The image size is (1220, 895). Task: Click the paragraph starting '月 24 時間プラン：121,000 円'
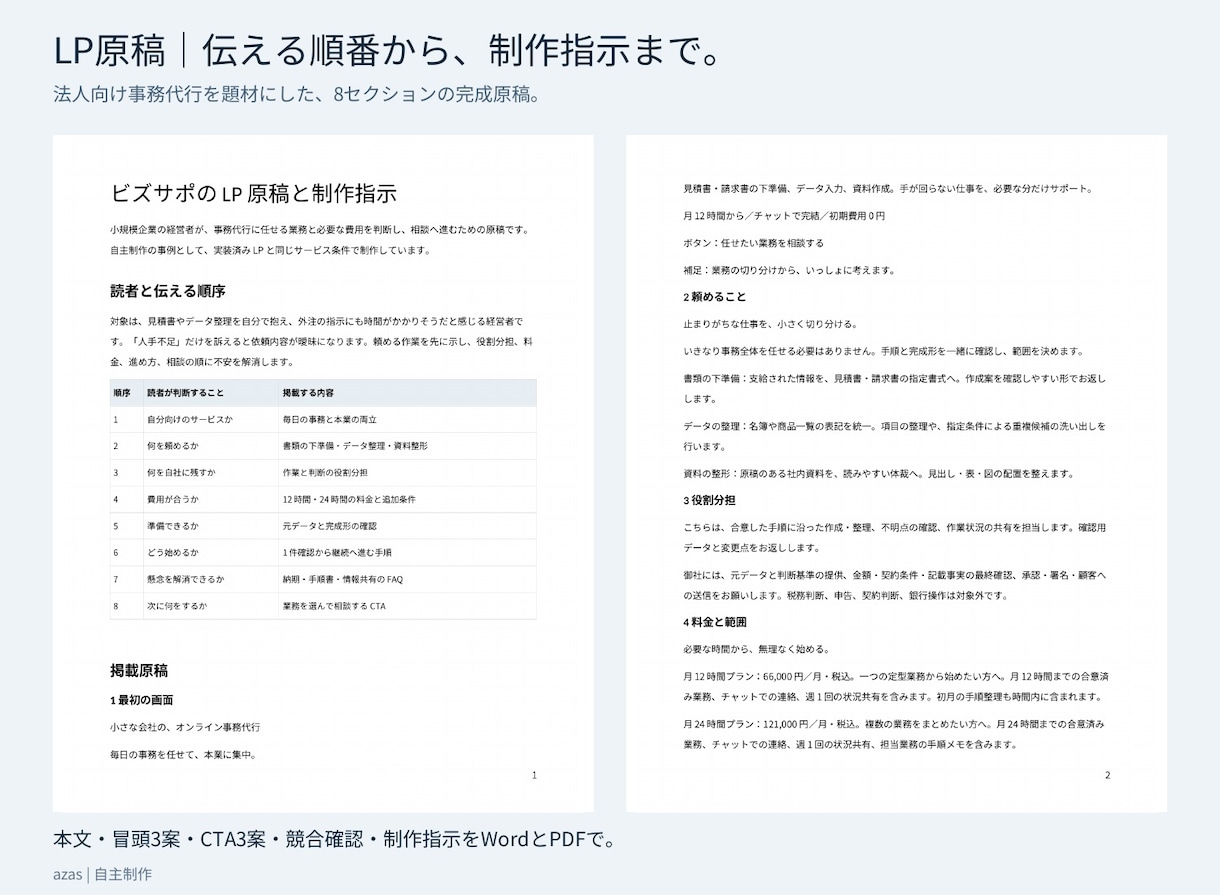click(894, 734)
